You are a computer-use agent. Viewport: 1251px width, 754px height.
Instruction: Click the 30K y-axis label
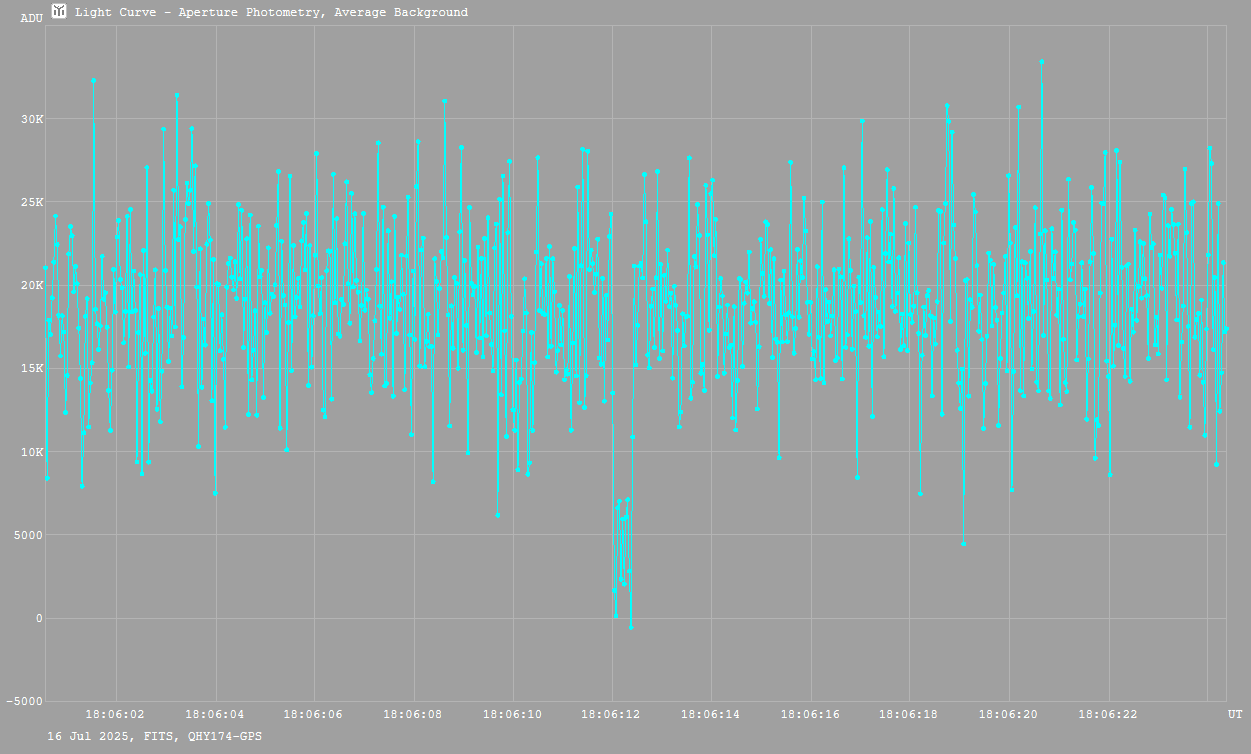(32, 119)
